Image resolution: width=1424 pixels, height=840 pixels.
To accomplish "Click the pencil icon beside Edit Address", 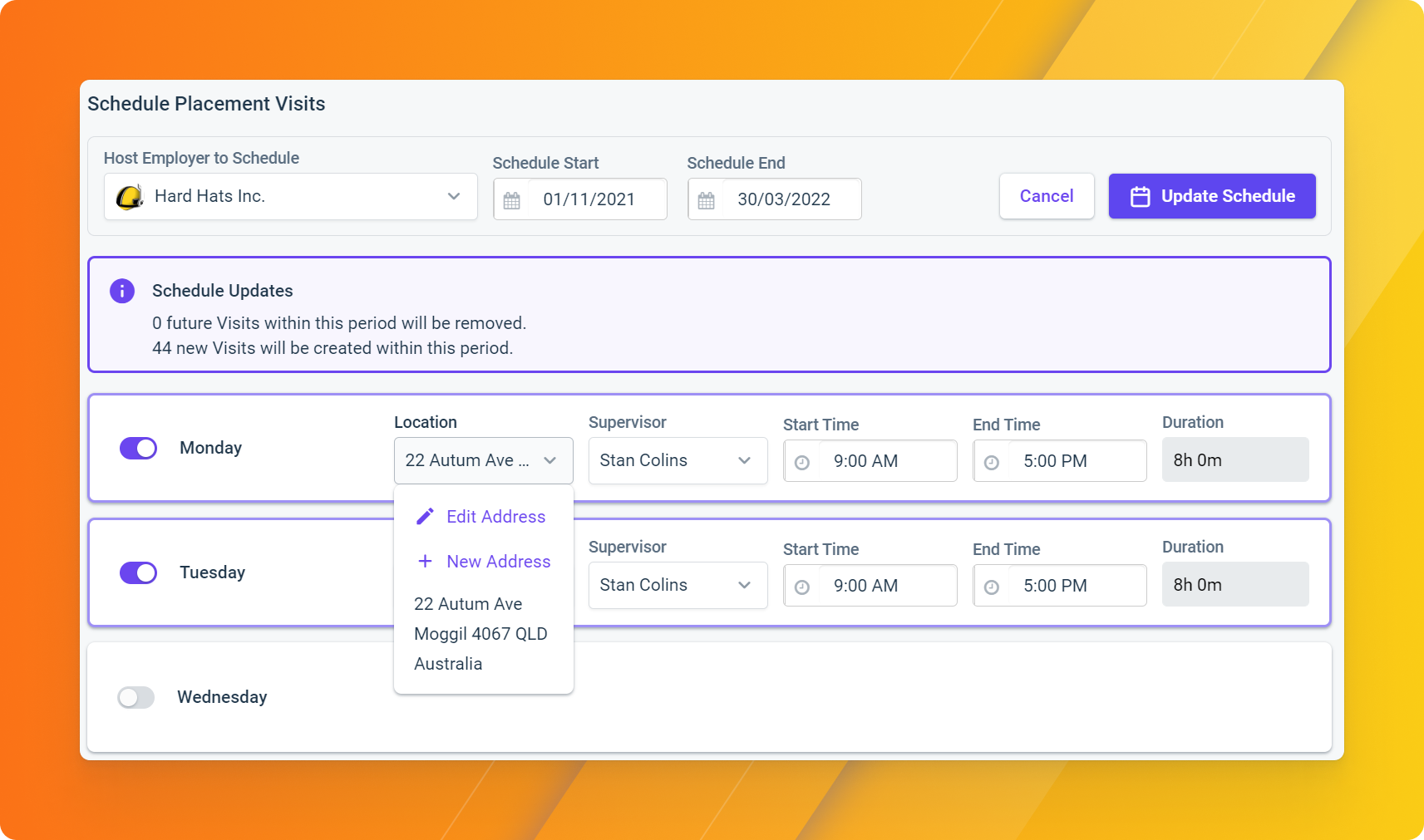I will 425,517.
